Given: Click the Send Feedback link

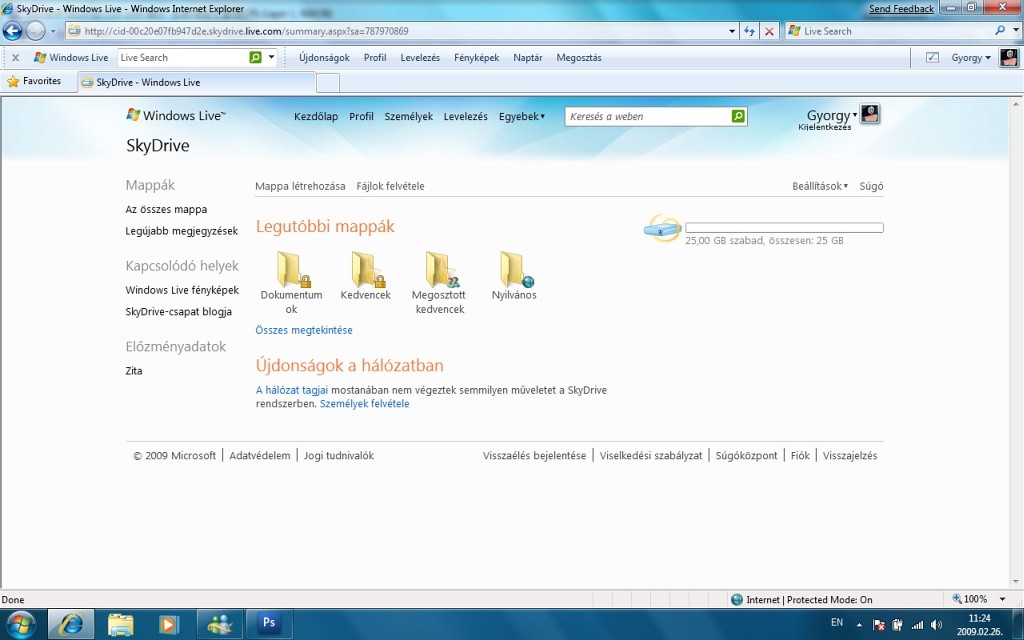Looking at the screenshot, I should point(901,8).
